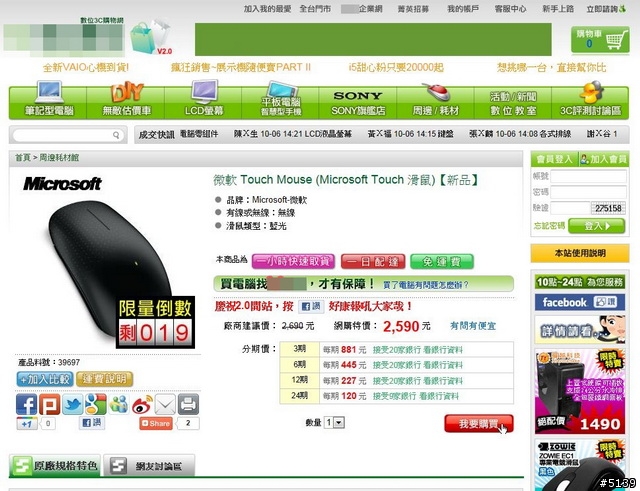Image resolution: width=640 pixels, height=491 pixels.
Task: Click 一日配達 badge
Action: (x=373, y=261)
